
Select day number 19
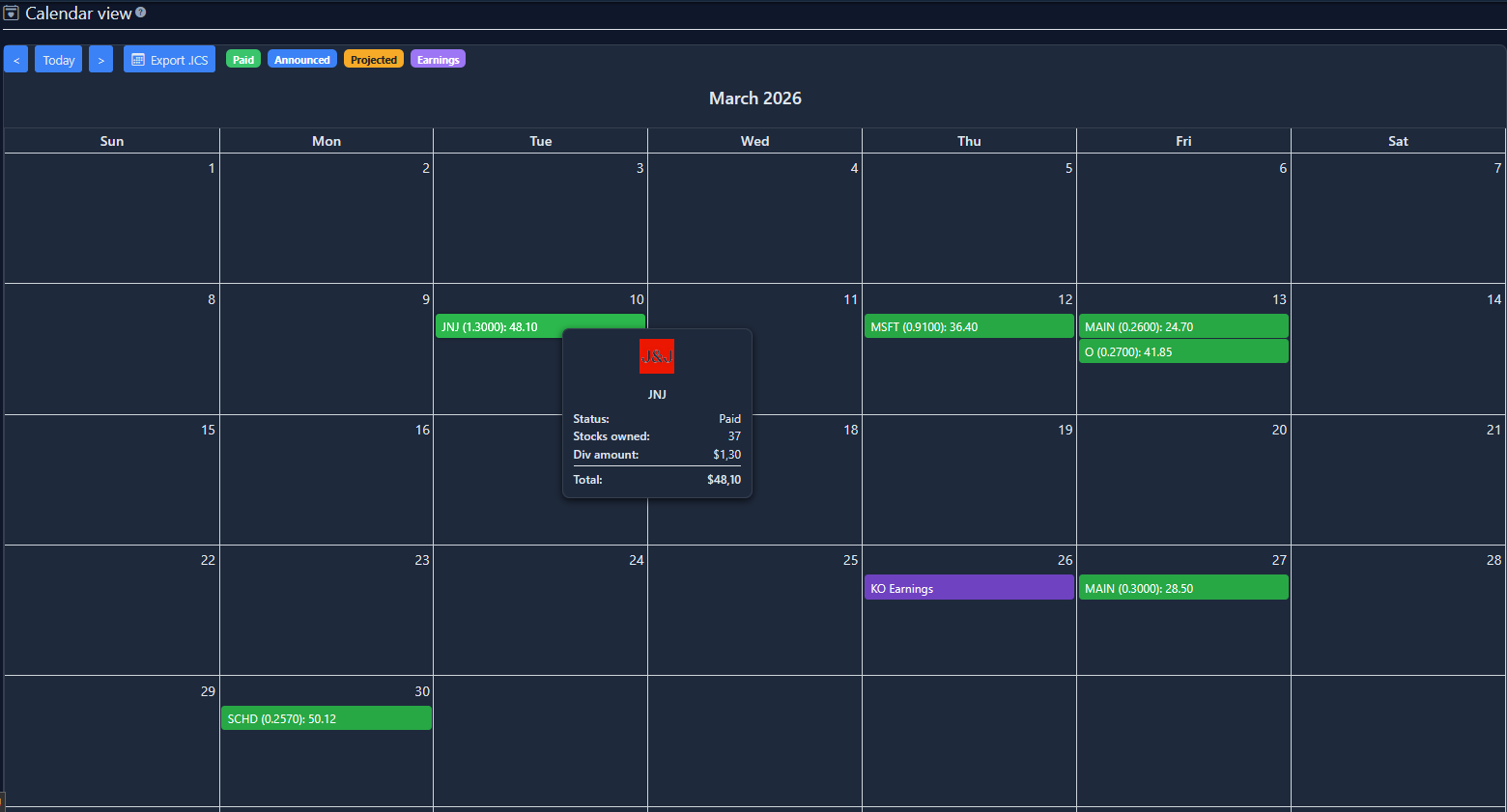1065,430
